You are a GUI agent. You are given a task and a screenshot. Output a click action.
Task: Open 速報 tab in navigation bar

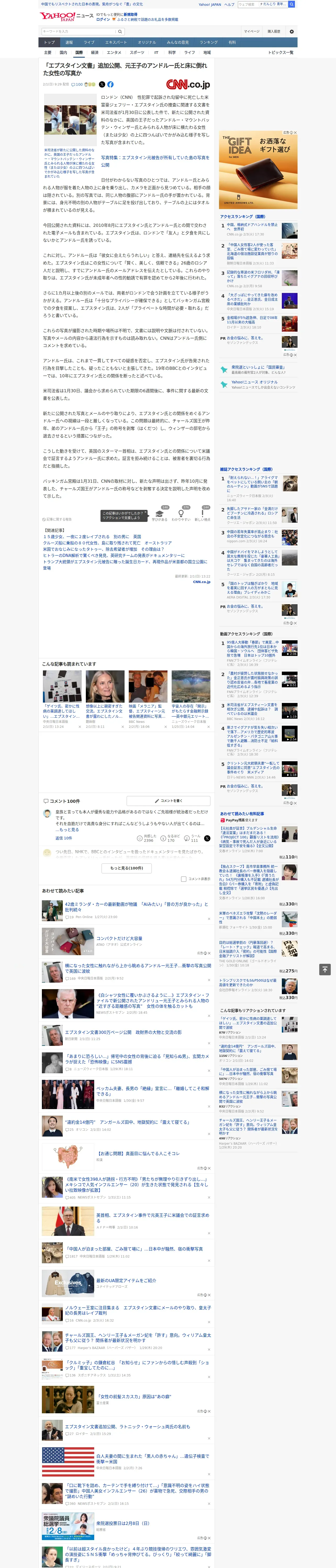69,43
